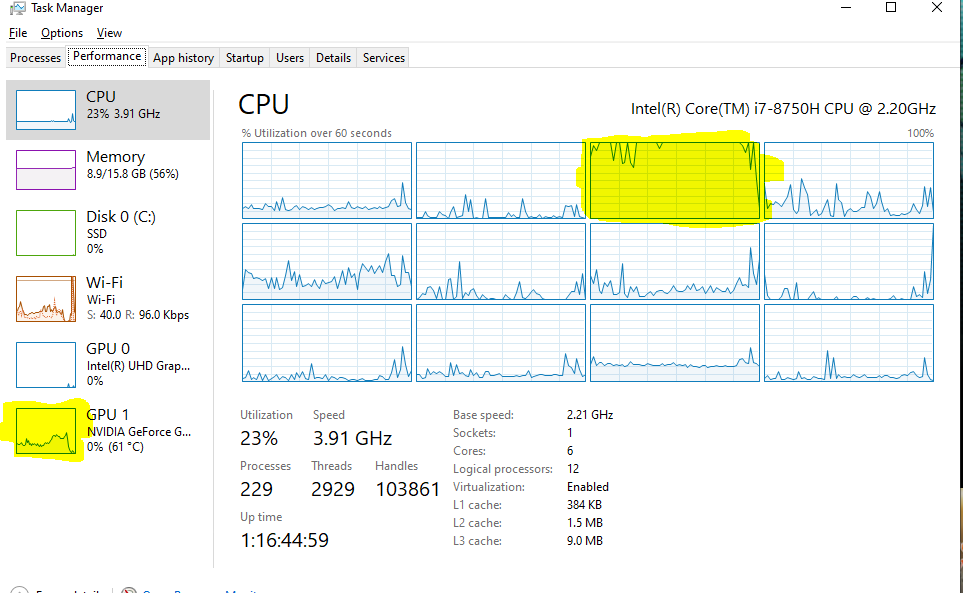The width and height of the screenshot is (963, 593).
Task: Select the Performance tab
Action: click(107, 56)
